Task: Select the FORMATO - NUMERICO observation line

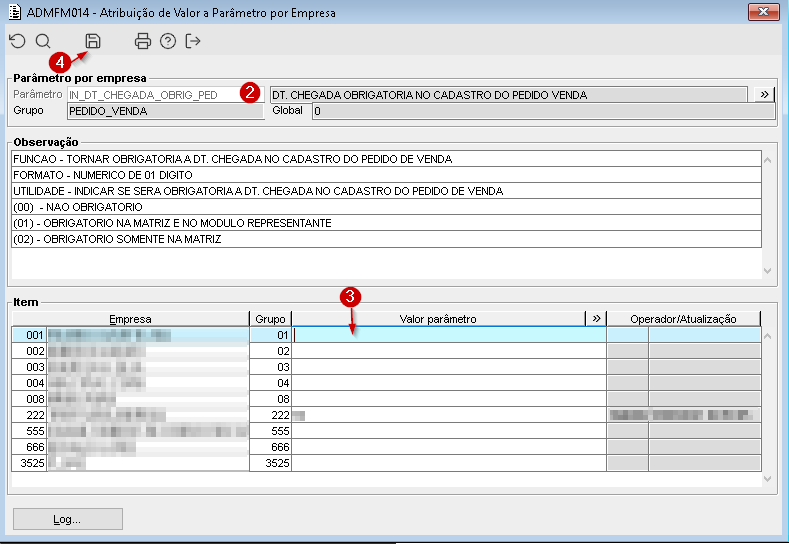Action: point(386,175)
